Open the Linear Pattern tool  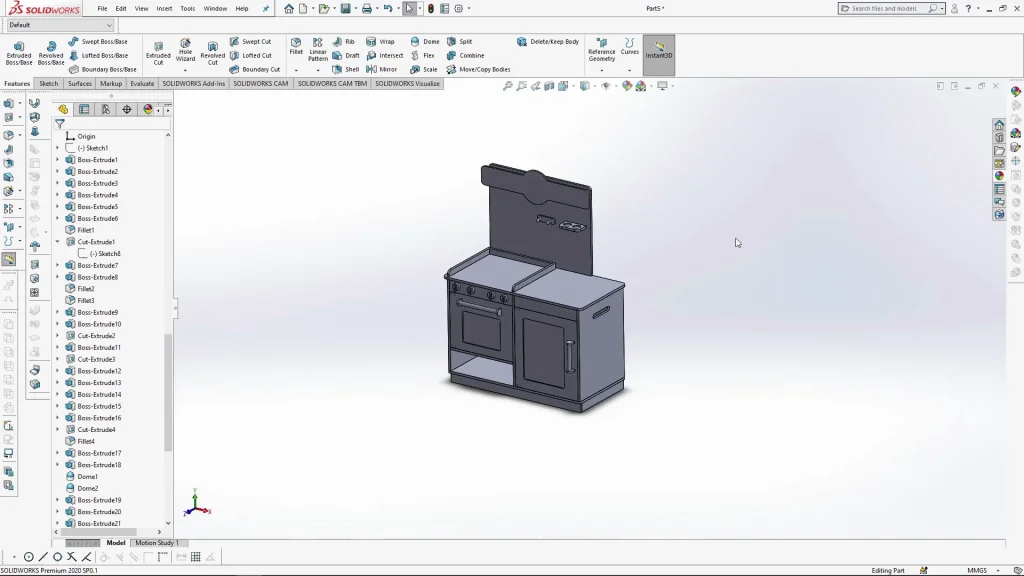point(317,49)
